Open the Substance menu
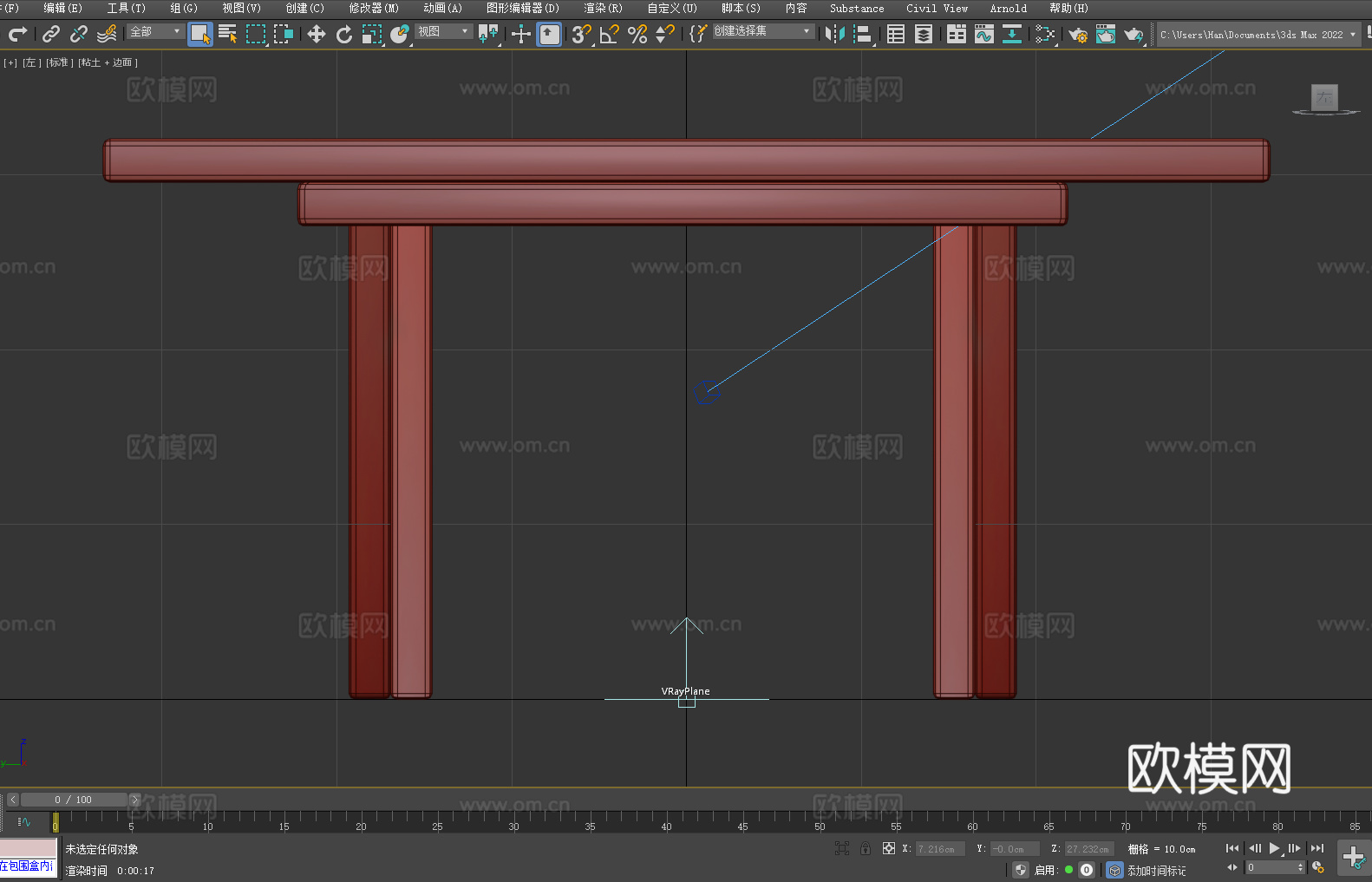Image resolution: width=1372 pixels, height=882 pixels. (857, 8)
